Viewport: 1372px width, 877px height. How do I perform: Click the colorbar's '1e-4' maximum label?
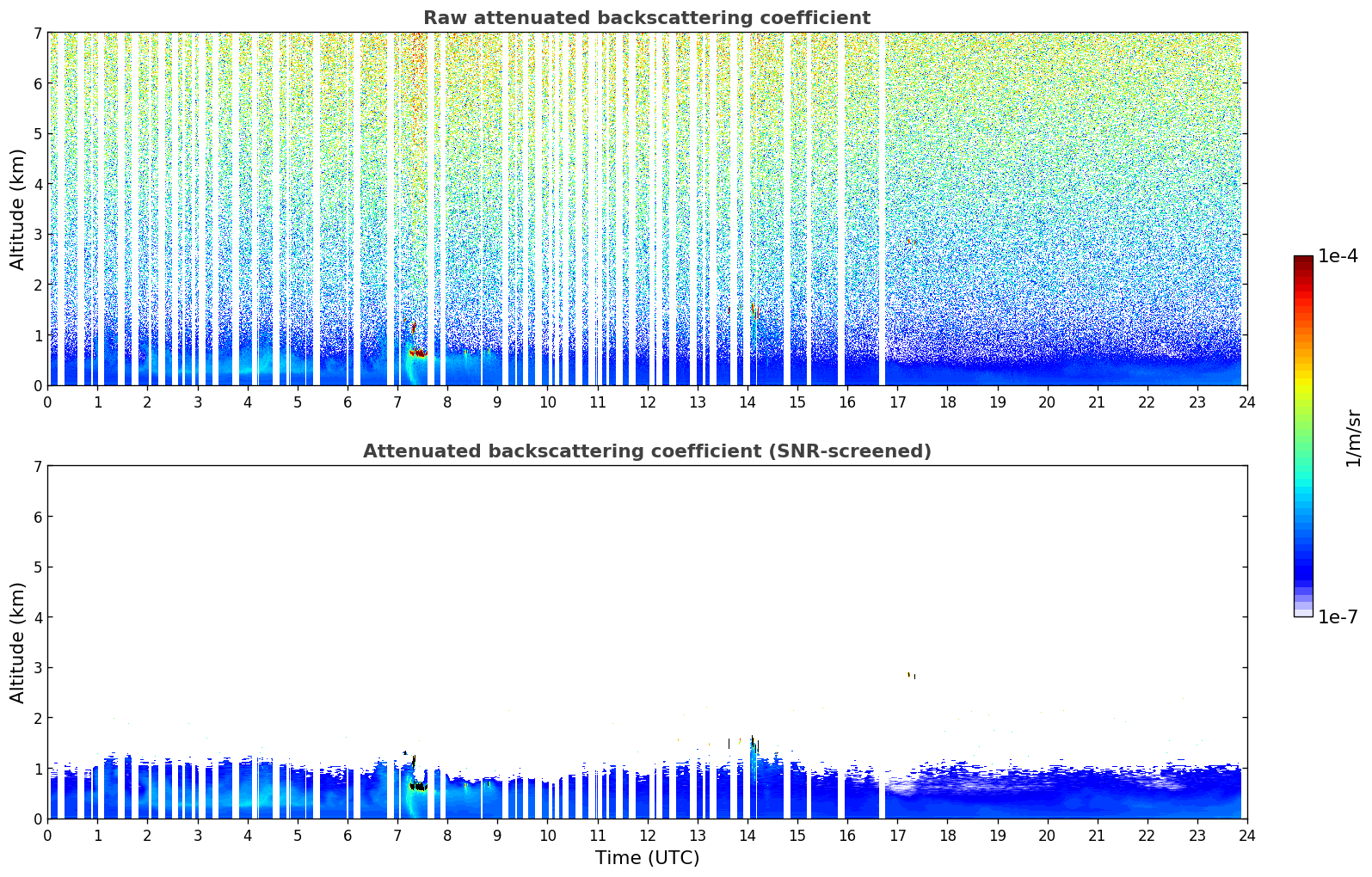pyautogui.click(x=1338, y=256)
